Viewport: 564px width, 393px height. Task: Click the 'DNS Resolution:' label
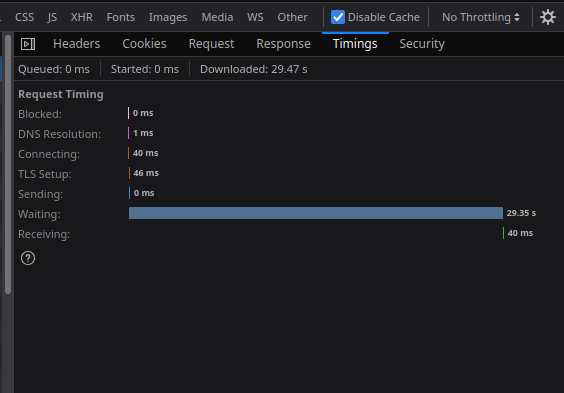coord(60,134)
